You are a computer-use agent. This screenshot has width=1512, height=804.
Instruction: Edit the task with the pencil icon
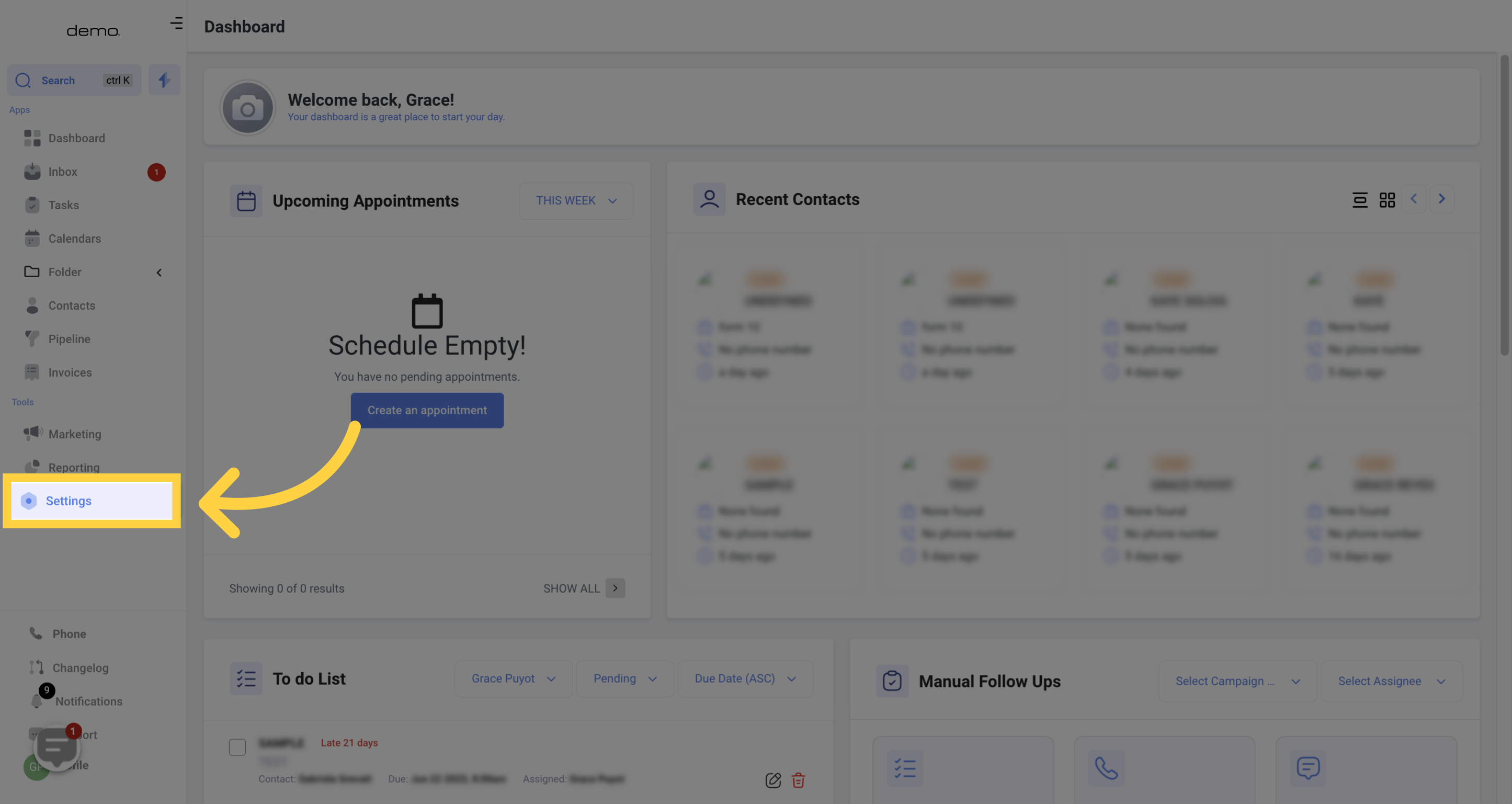click(773, 780)
